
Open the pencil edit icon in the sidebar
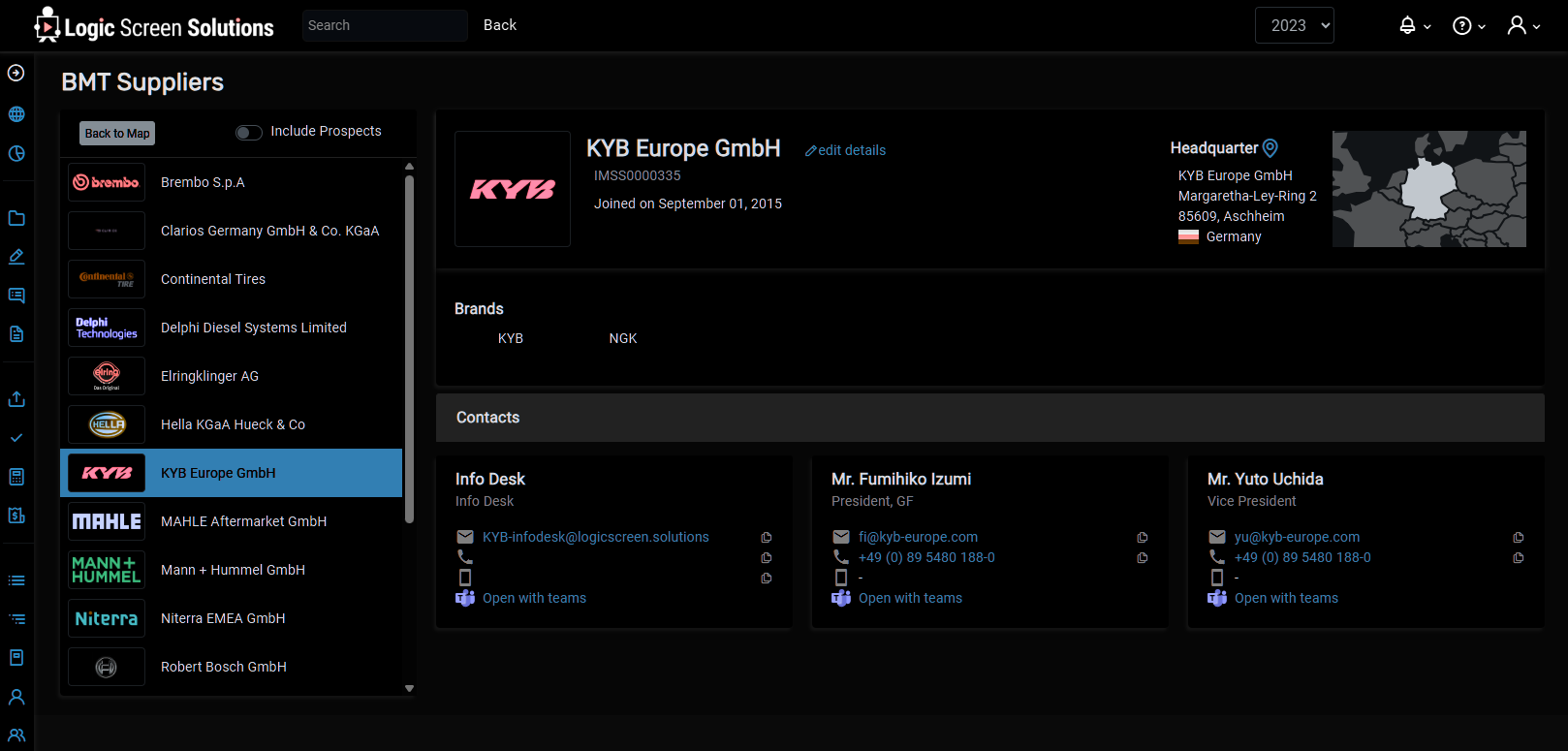click(16, 257)
